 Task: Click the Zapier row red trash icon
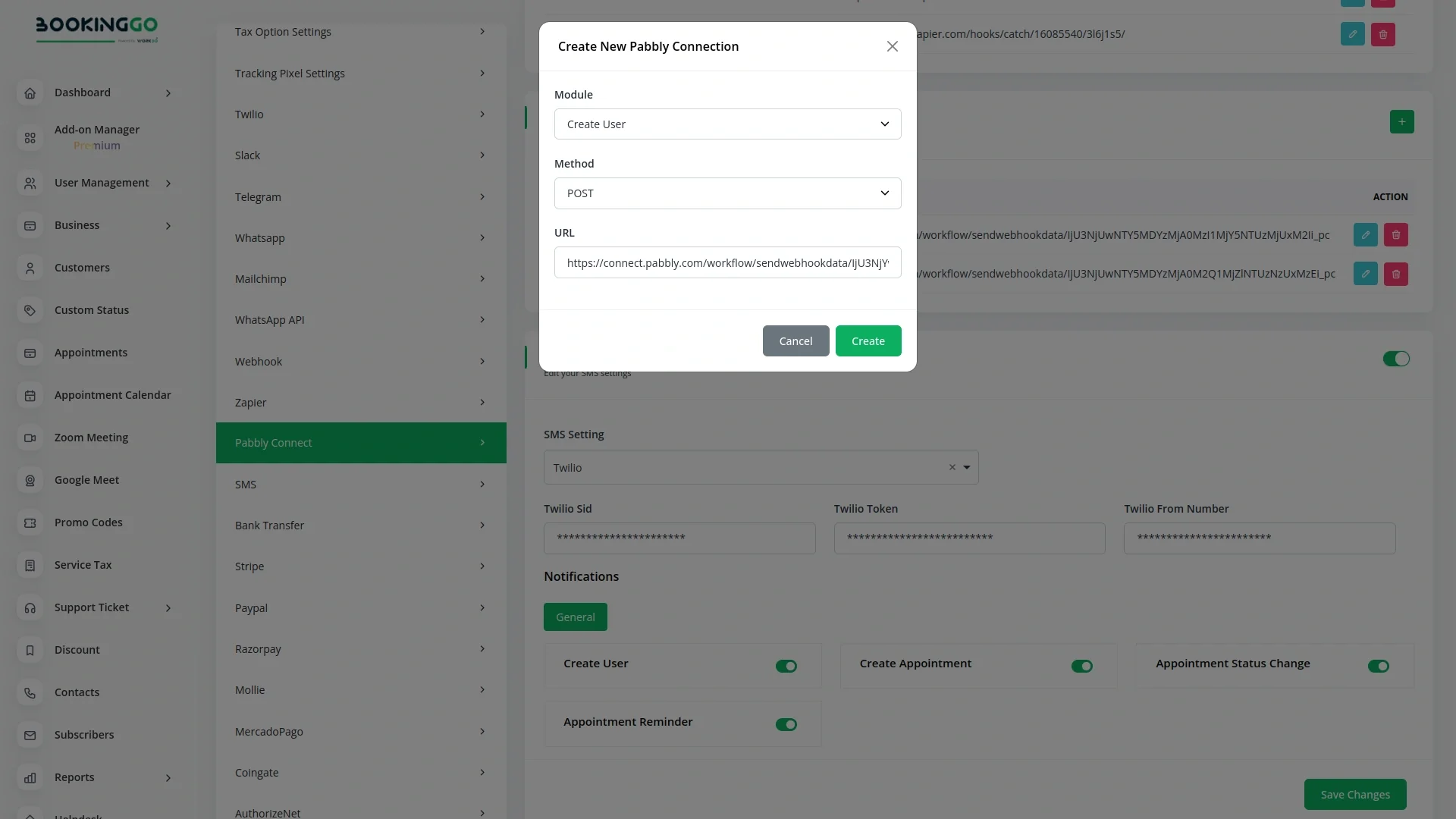click(1382, 34)
